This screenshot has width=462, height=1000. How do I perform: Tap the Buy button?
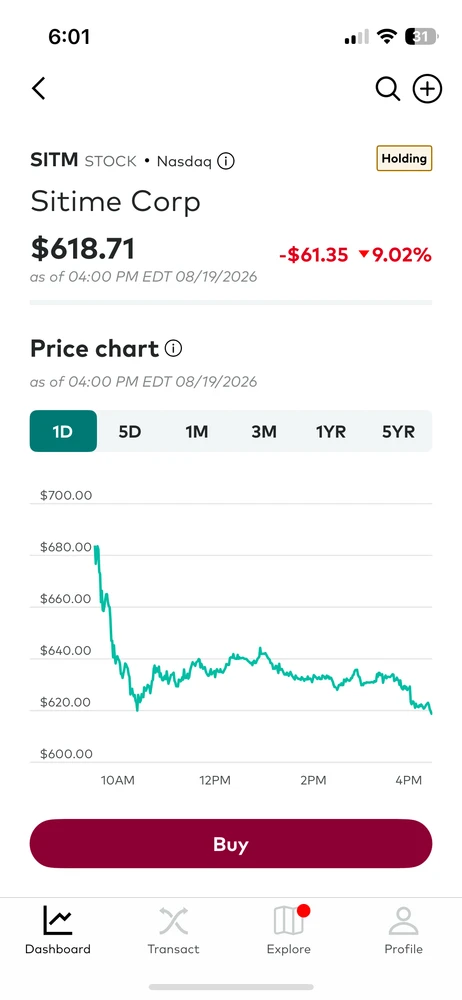pyautogui.click(x=231, y=844)
